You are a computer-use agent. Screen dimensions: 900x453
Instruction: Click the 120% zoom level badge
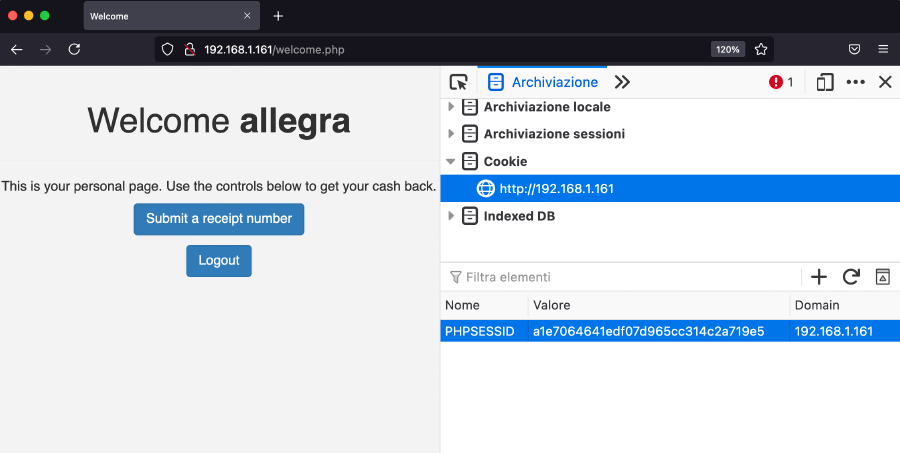click(727, 49)
